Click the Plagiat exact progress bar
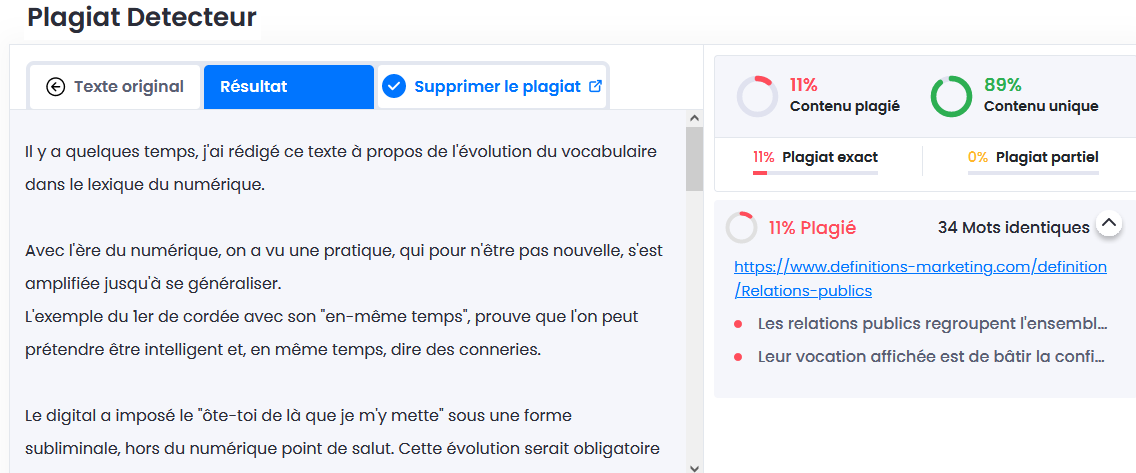Image resolution: width=1136 pixels, height=473 pixels. tap(815, 173)
